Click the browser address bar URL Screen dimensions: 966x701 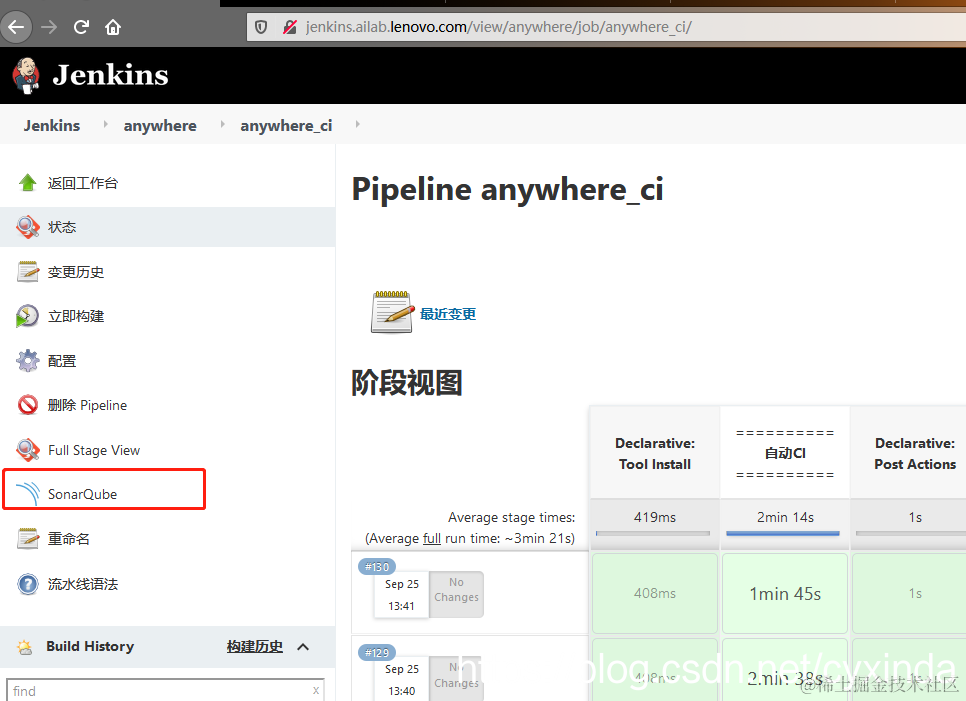click(x=499, y=27)
